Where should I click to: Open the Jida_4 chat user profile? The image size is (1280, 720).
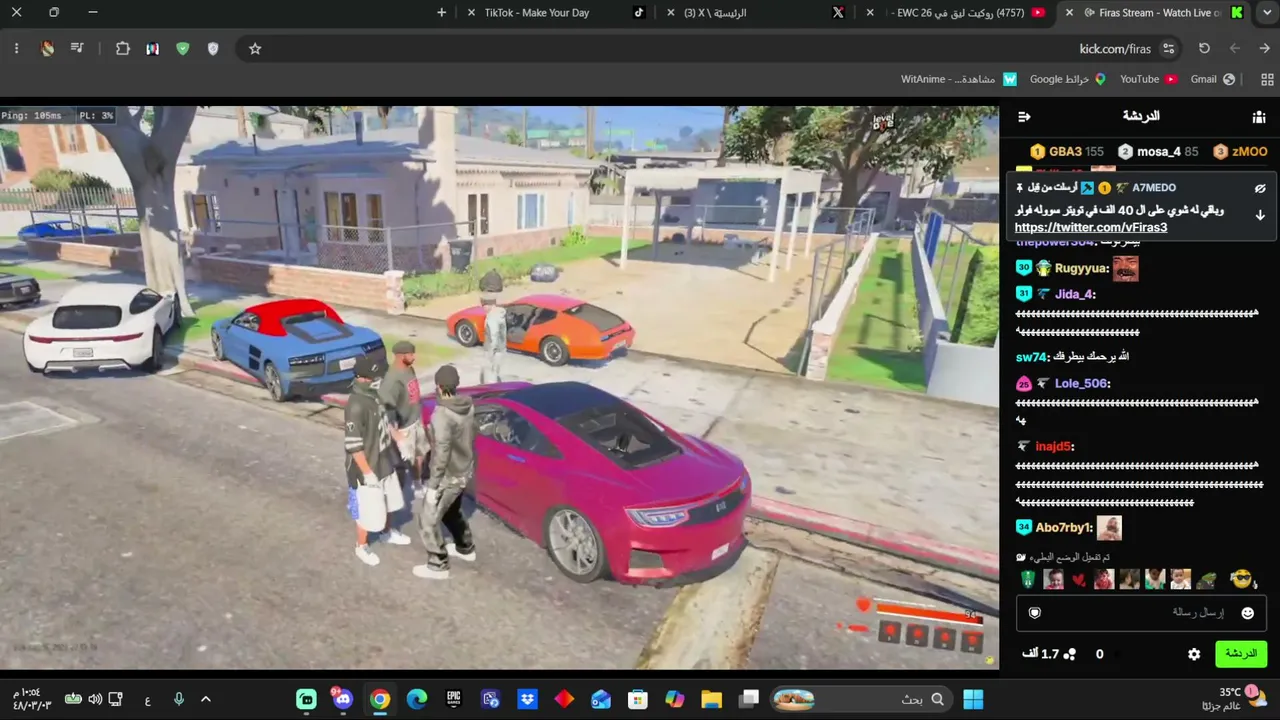1075,295
